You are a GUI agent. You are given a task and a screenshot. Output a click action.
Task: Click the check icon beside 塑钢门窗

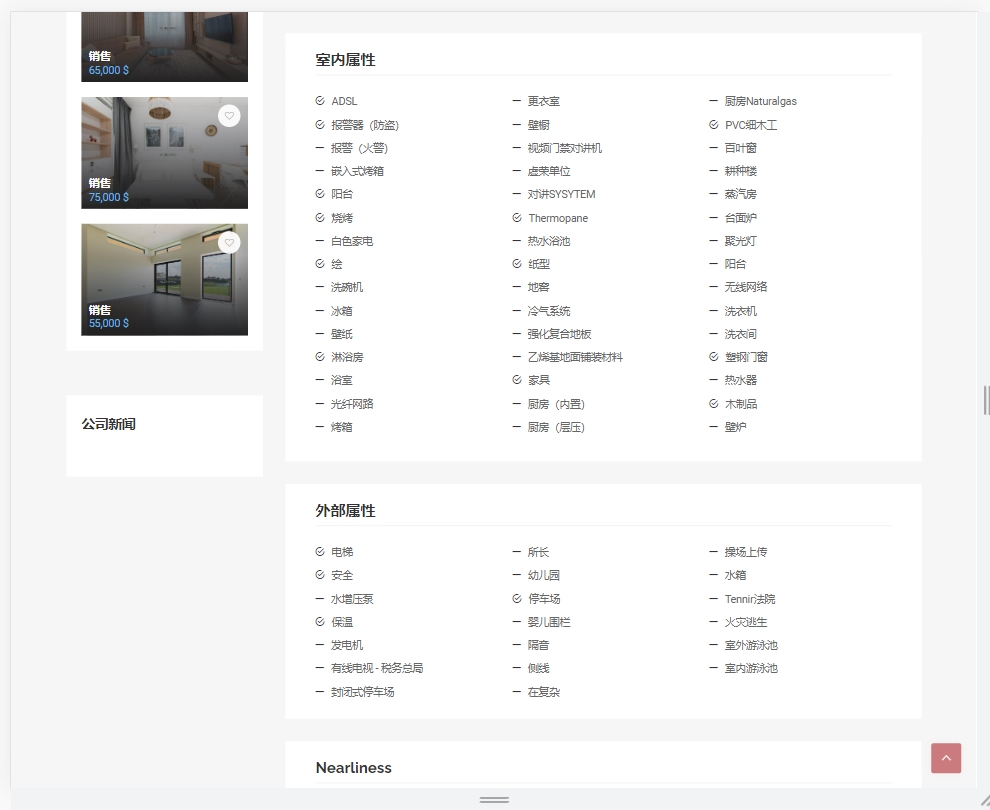[713, 356]
